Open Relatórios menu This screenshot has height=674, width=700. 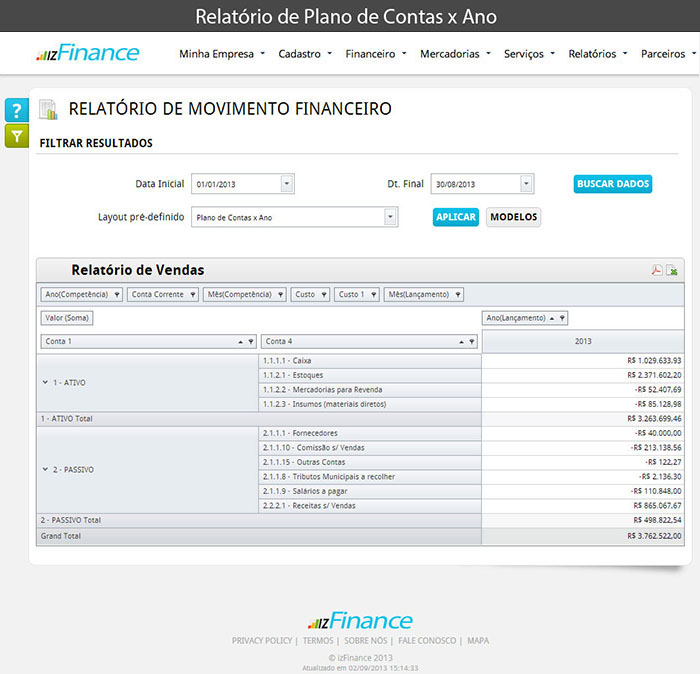[598, 54]
